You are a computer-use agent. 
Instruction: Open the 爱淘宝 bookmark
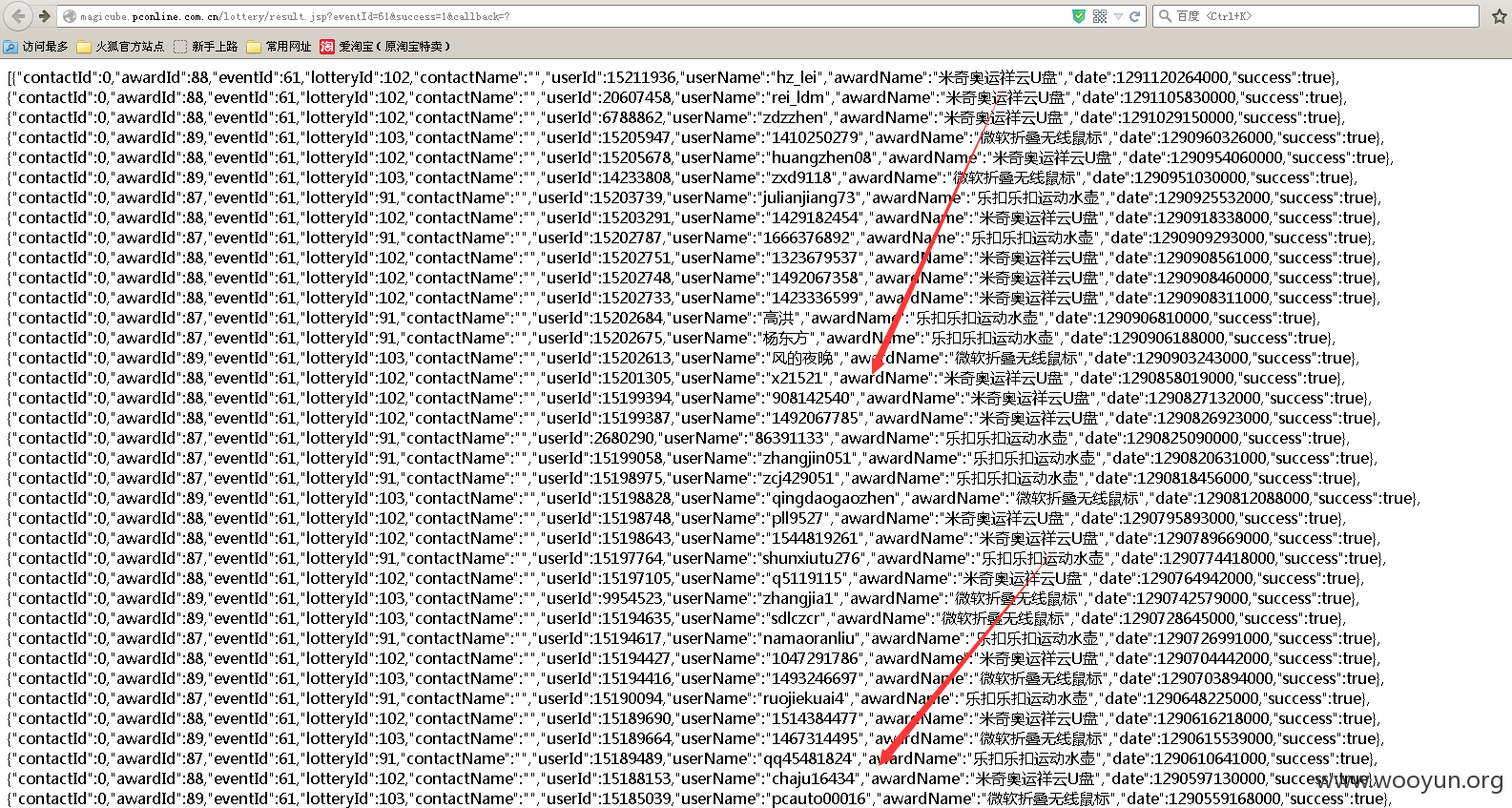(385, 46)
